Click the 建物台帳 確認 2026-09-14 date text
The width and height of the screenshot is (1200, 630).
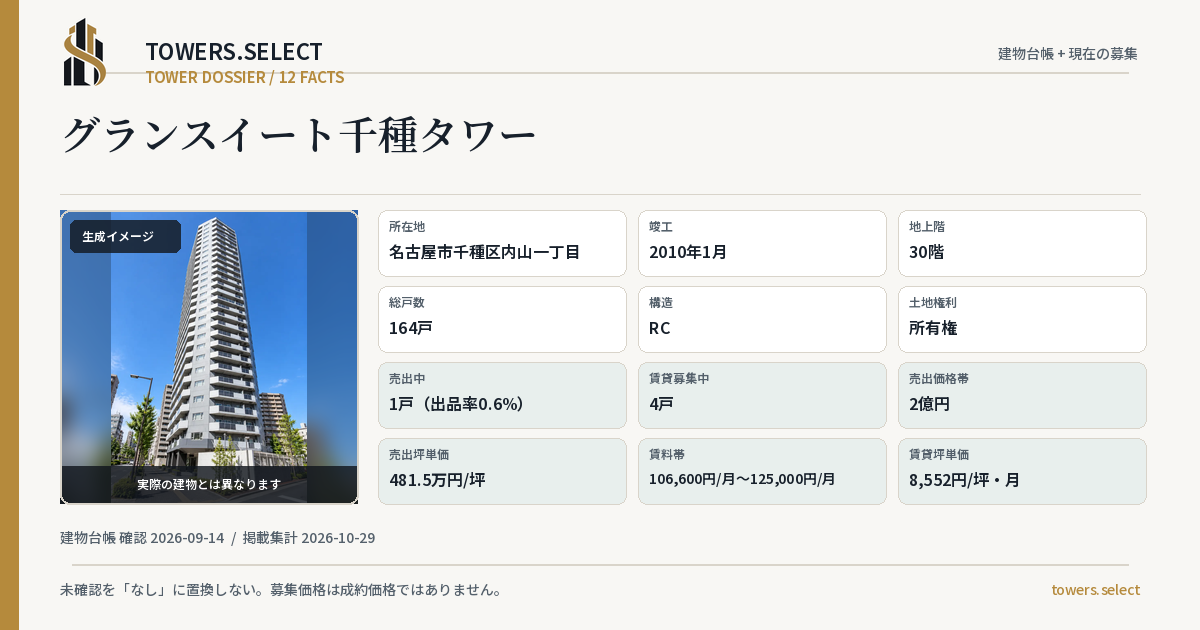click(x=142, y=538)
